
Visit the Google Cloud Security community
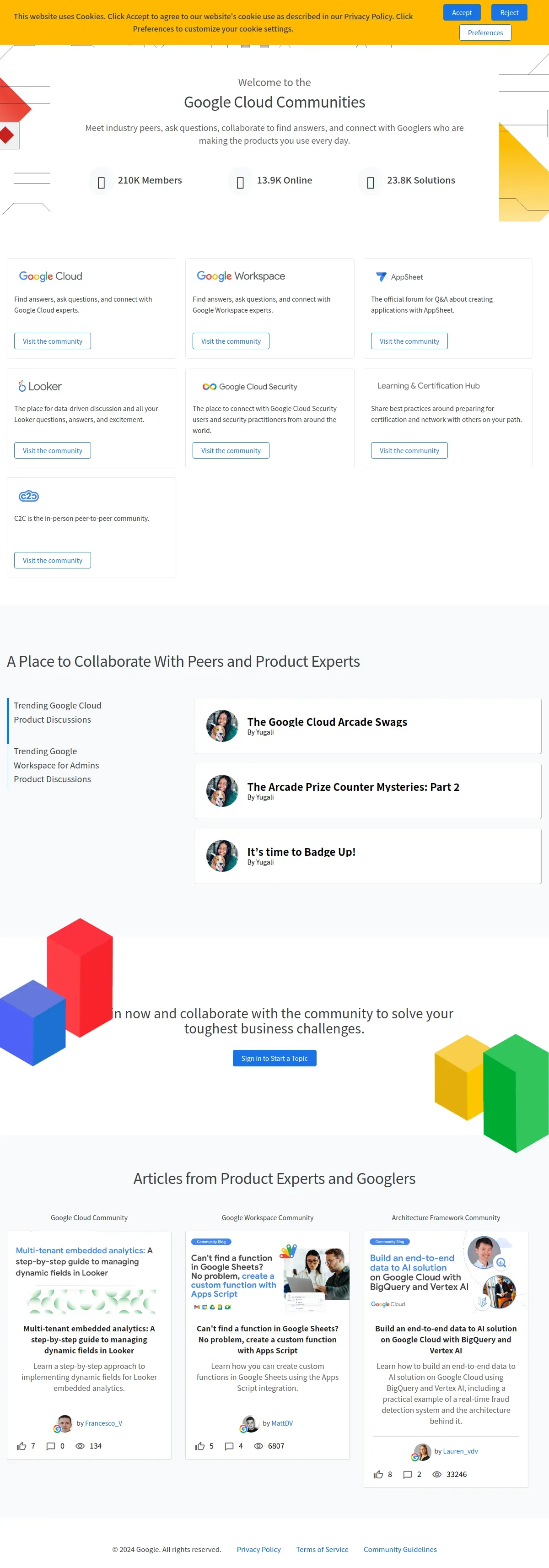[231, 450]
